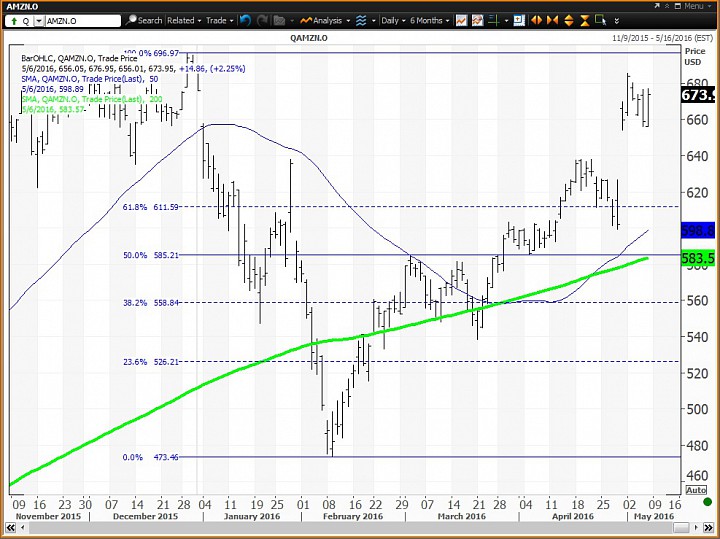This screenshot has height=539, width=720.
Task: Click the blue add-panel chart icon
Action: pos(519,21)
